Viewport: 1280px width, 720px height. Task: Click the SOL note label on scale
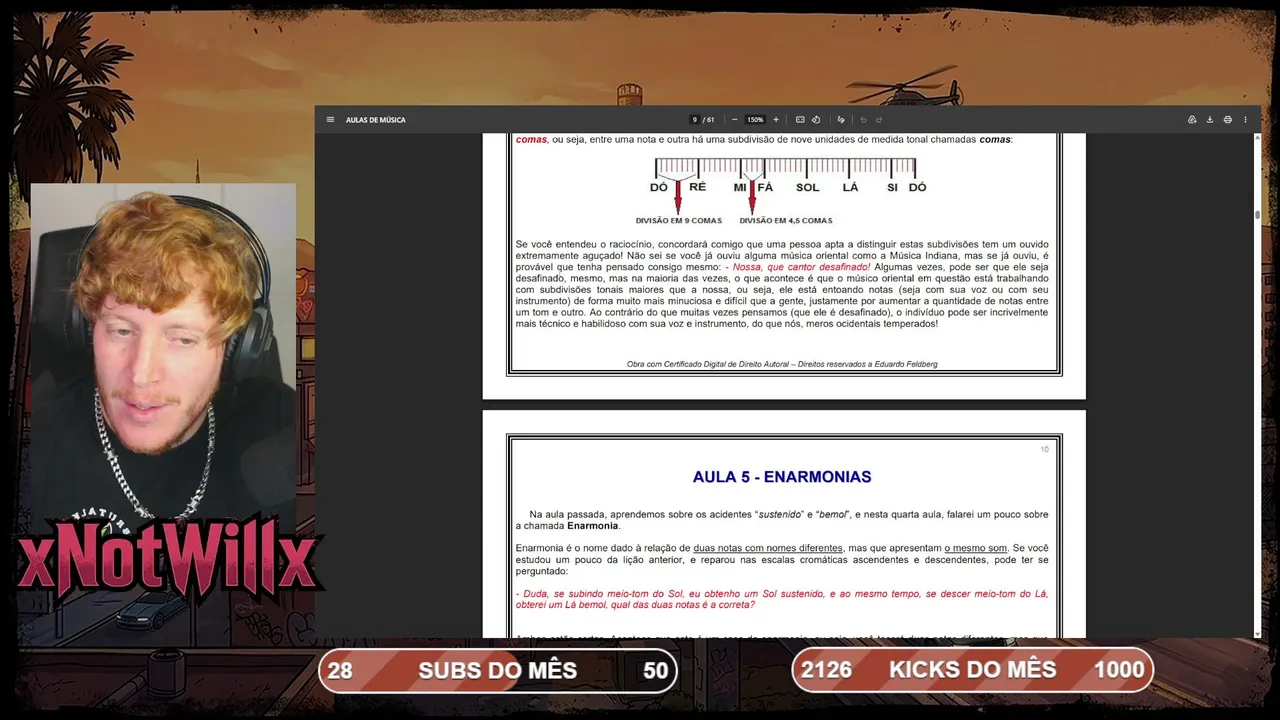point(807,188)
